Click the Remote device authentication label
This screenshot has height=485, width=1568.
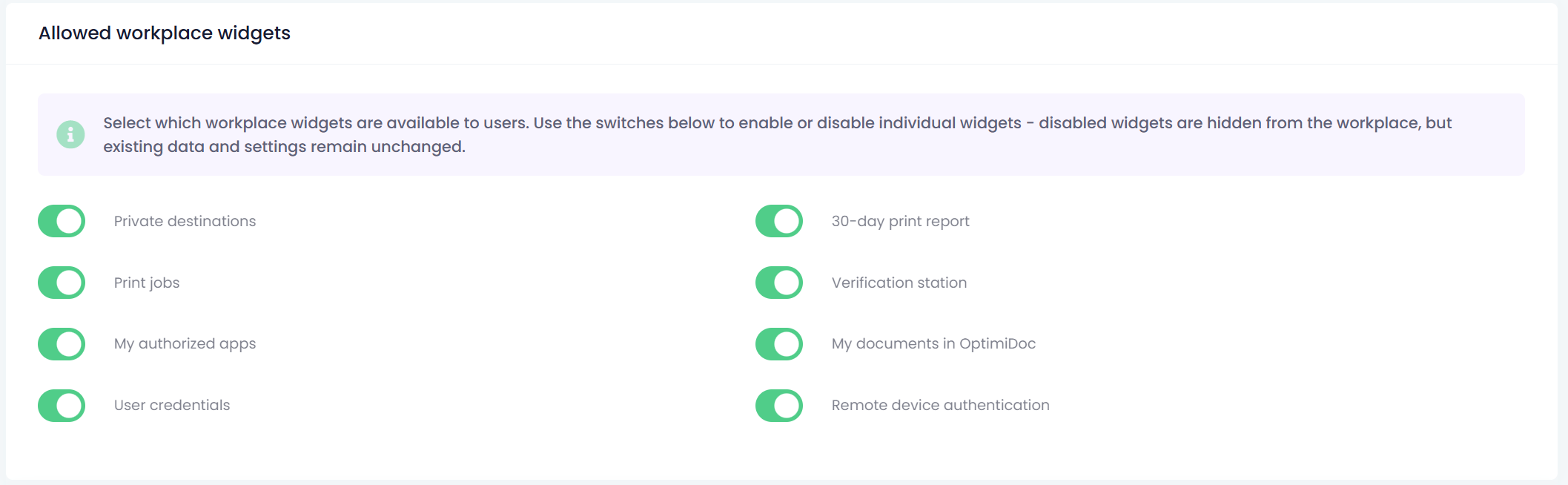[x=940, y=405]
